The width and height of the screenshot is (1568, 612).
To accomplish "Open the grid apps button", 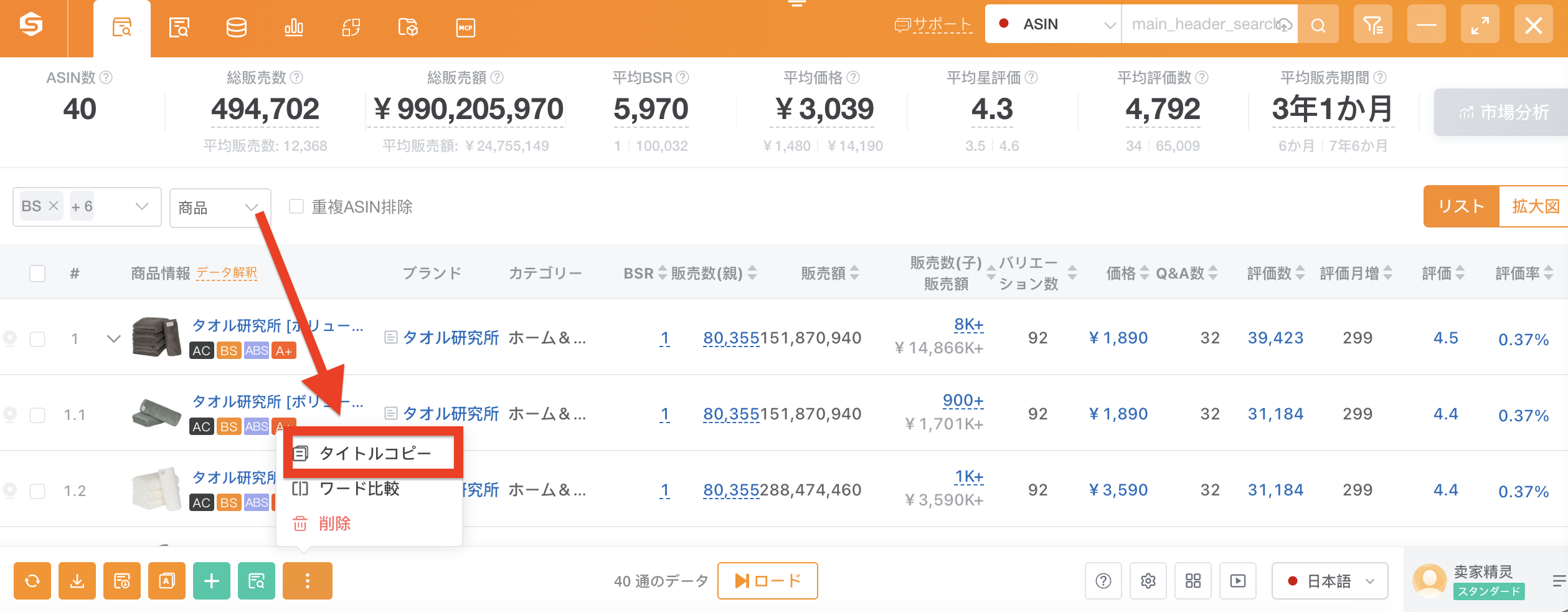I will 1193,581.
